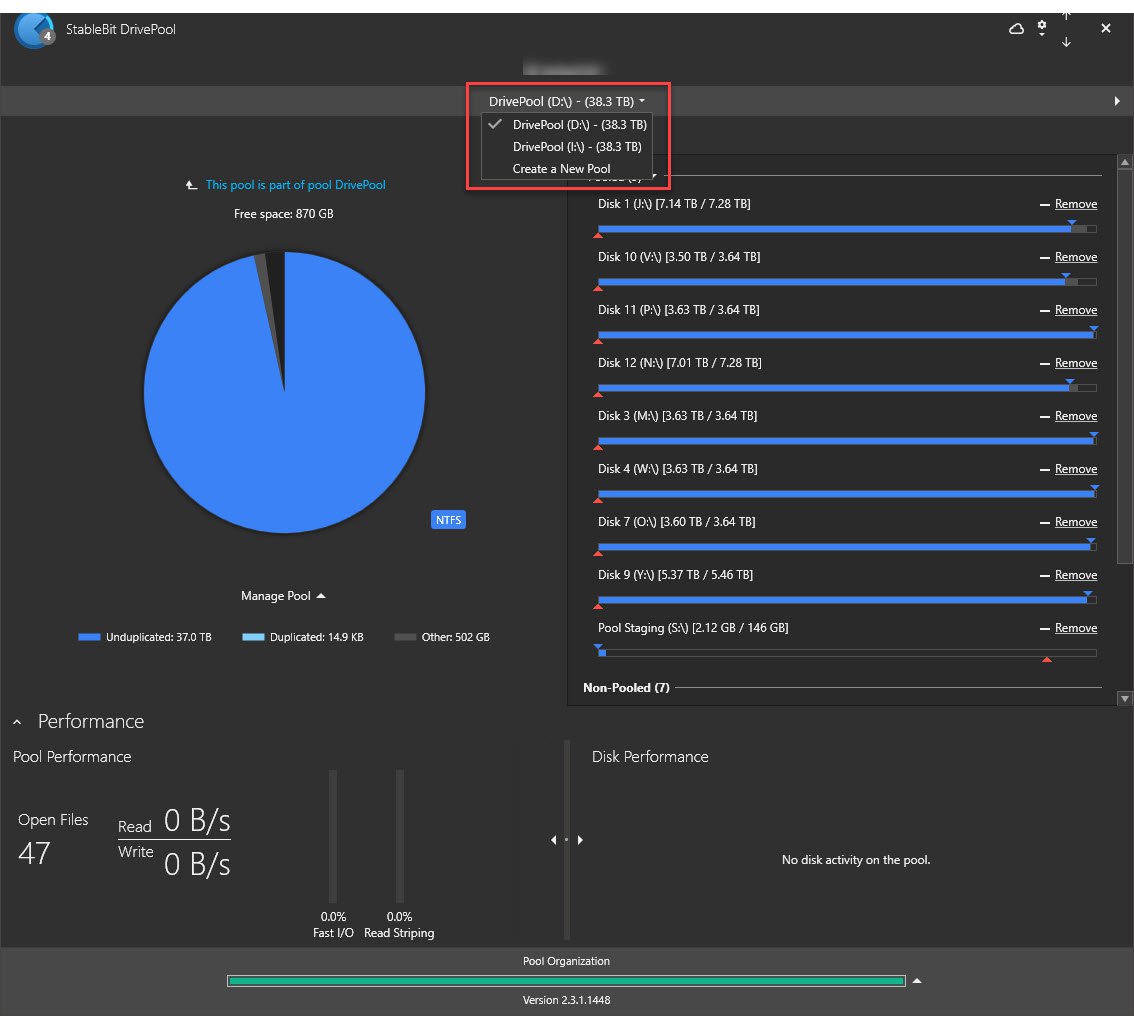
Task: Remove Disk 10 (V:\) from the pool
Action: click(1075, 257)
